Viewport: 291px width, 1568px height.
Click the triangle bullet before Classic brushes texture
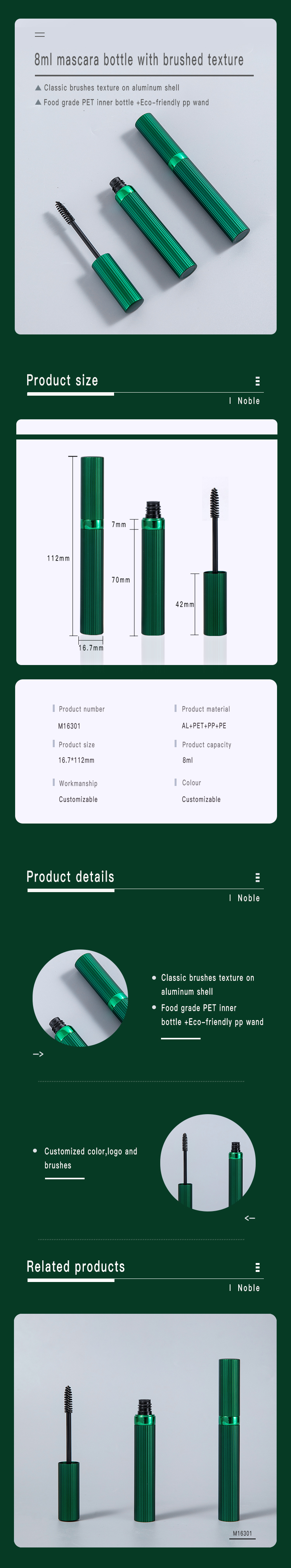38,88
